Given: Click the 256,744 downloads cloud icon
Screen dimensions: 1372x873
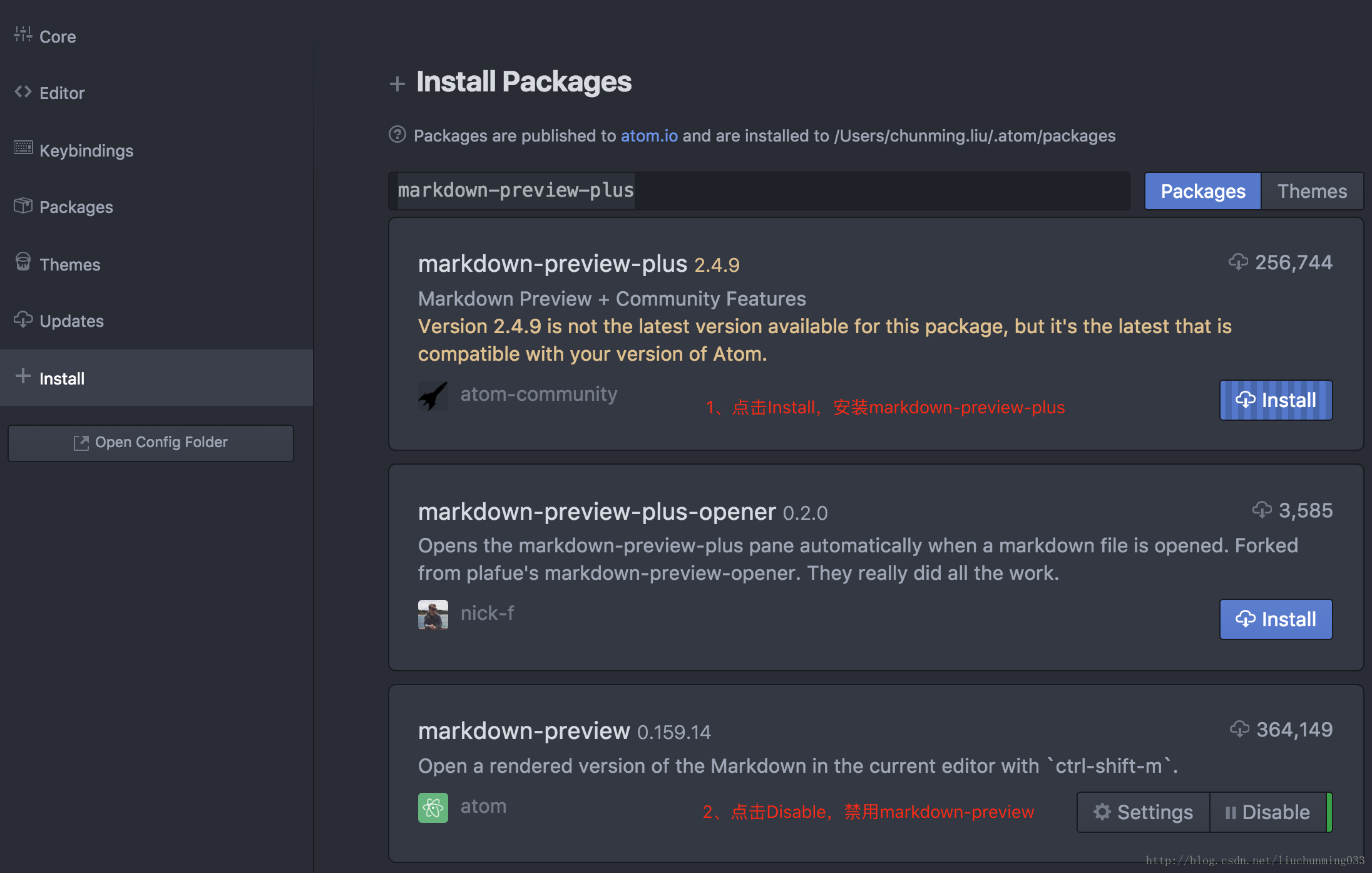Looking at the screenshot, I should point(1238,262).
